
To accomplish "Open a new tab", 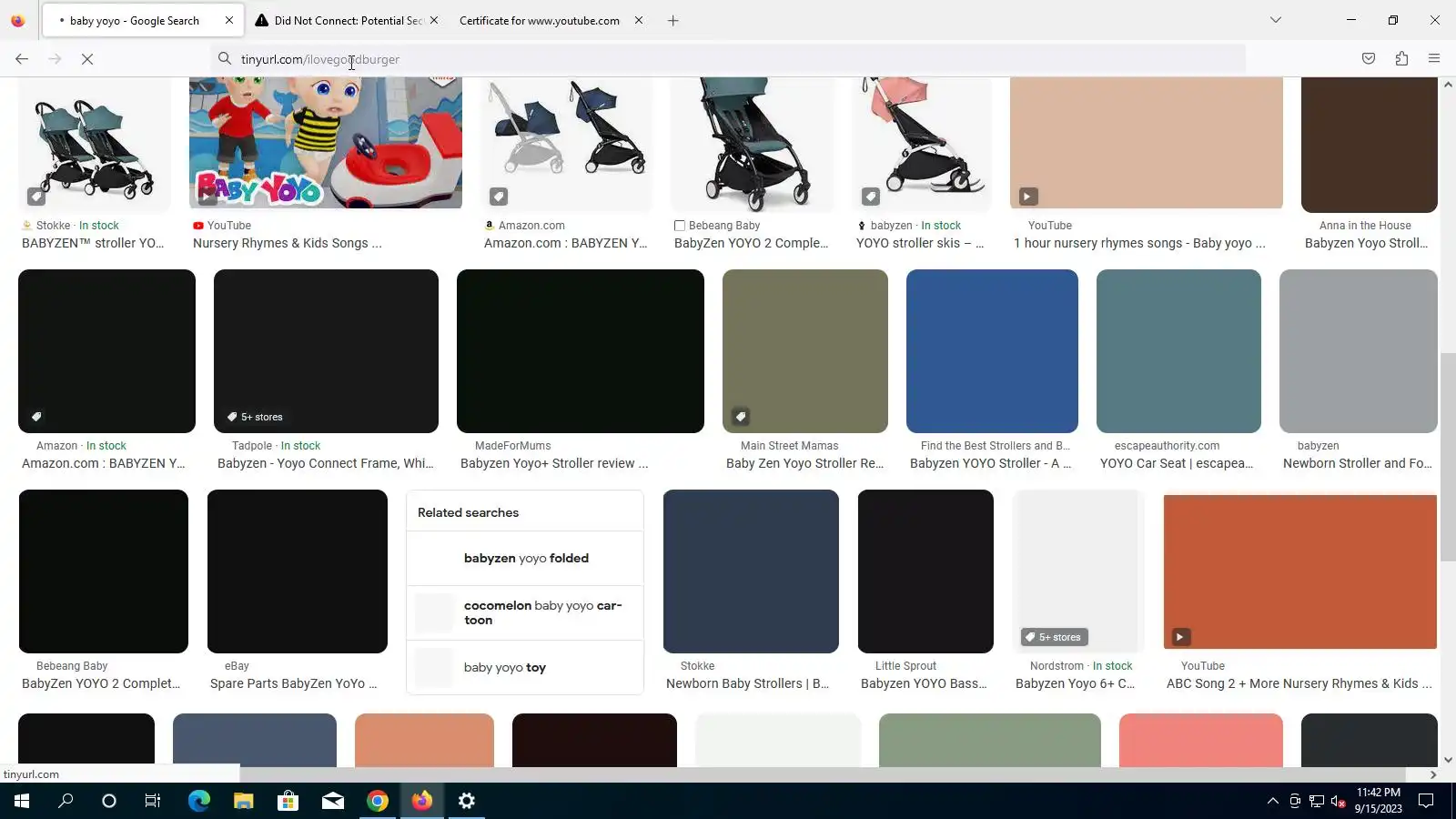I will [x=673, y=20].
